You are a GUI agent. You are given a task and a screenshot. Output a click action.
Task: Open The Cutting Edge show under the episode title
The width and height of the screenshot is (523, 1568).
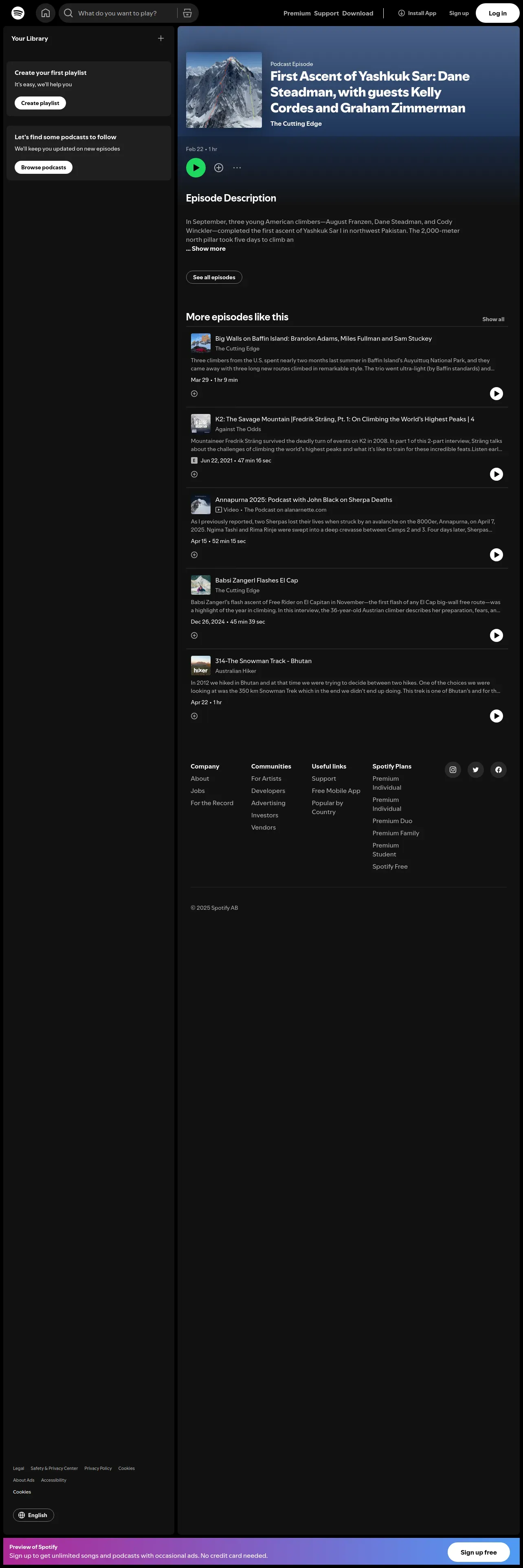click(296, 124)
